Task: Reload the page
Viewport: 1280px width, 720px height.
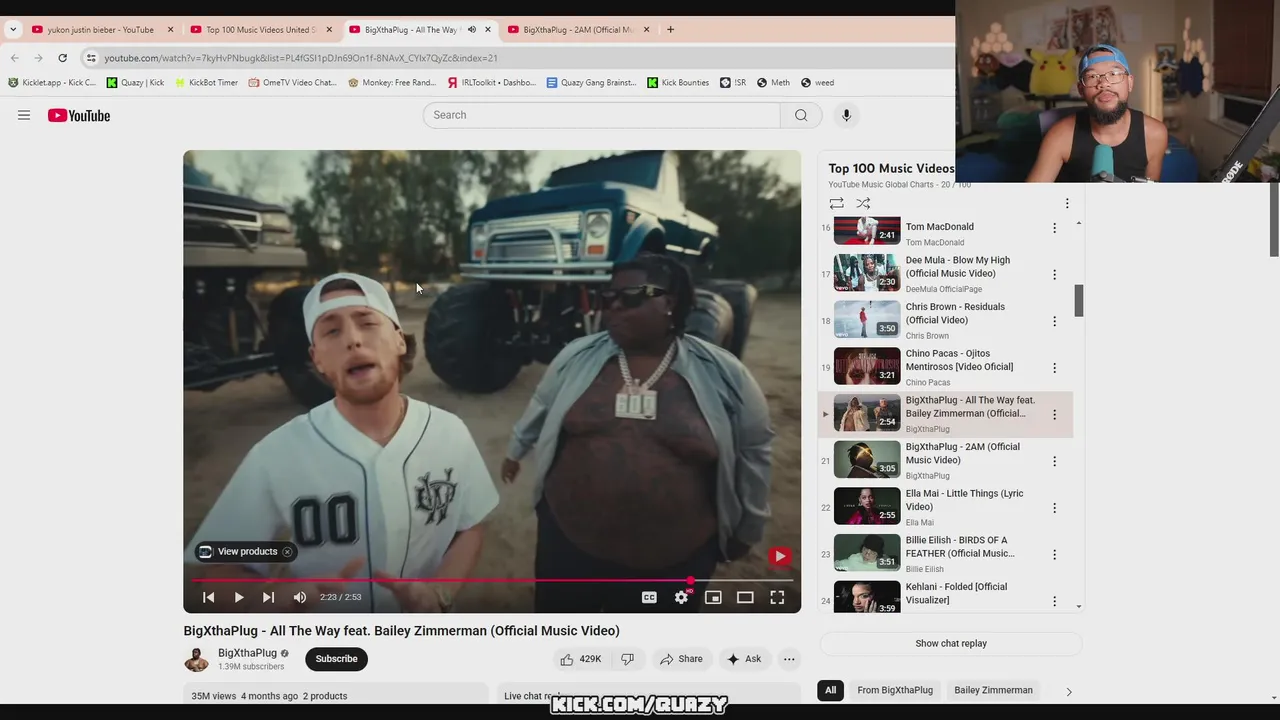Action: (x=62, y=58)
